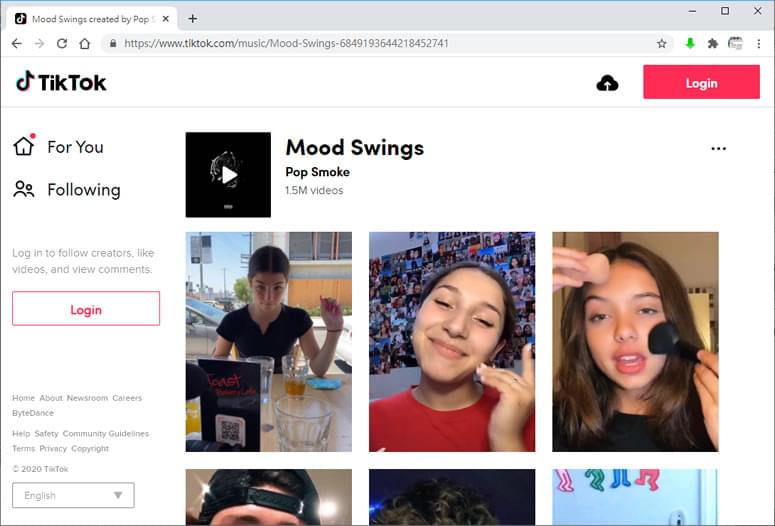Image resolution: width=775 pixels, height=526 pixels.
Task: Click the upload video cloud icon
Action: 607,83
